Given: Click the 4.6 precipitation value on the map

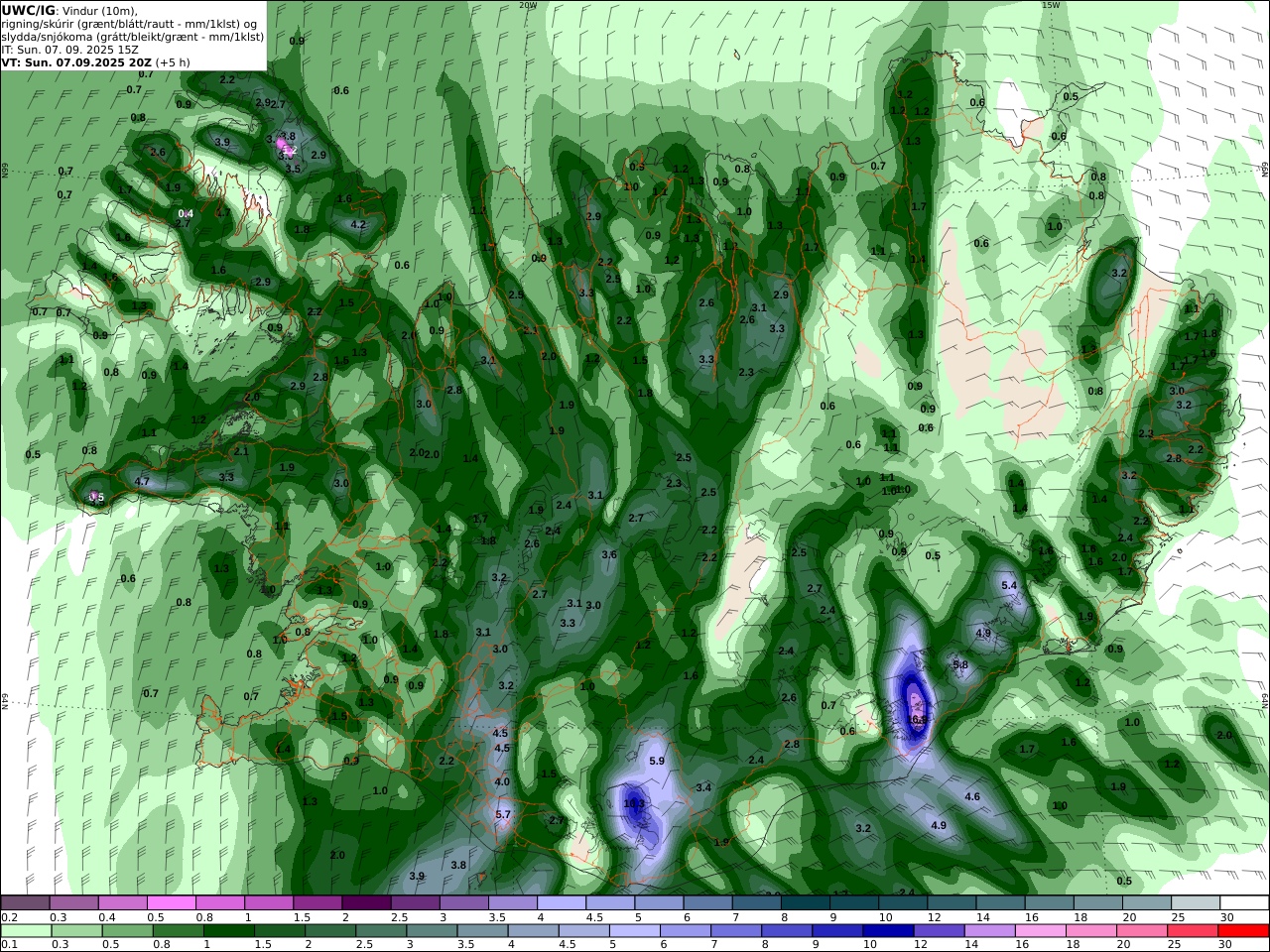Looking at the screenshot, I should 973,796.
